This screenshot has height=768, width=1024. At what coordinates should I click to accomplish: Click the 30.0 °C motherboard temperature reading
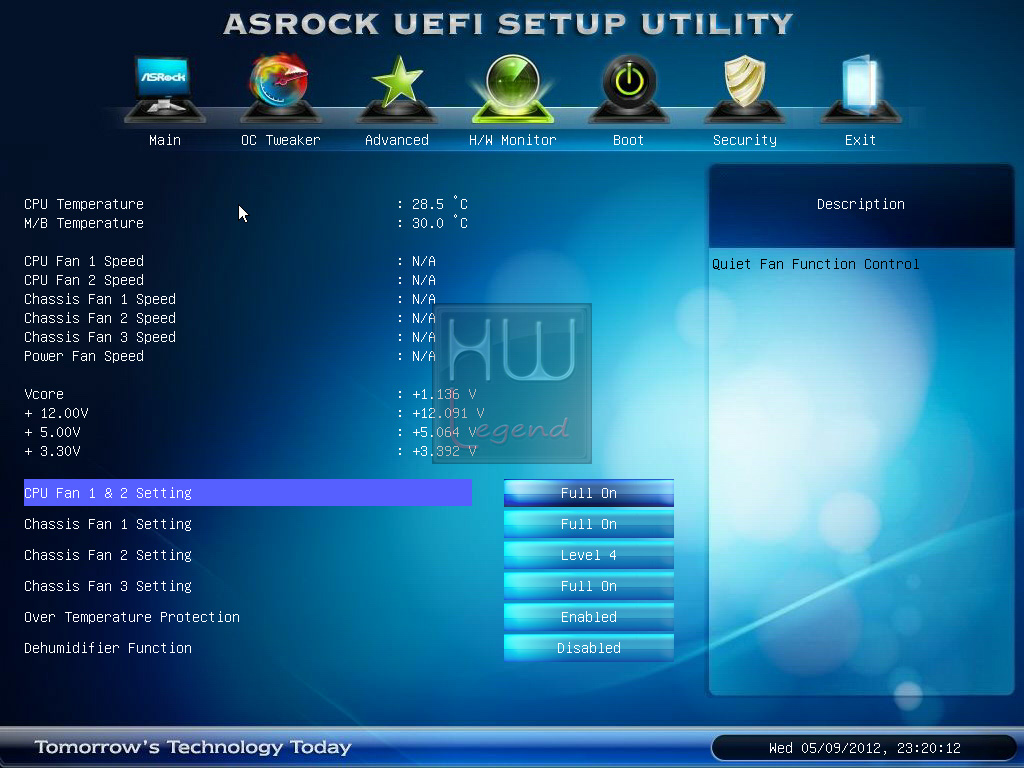(x=440, y=223)
